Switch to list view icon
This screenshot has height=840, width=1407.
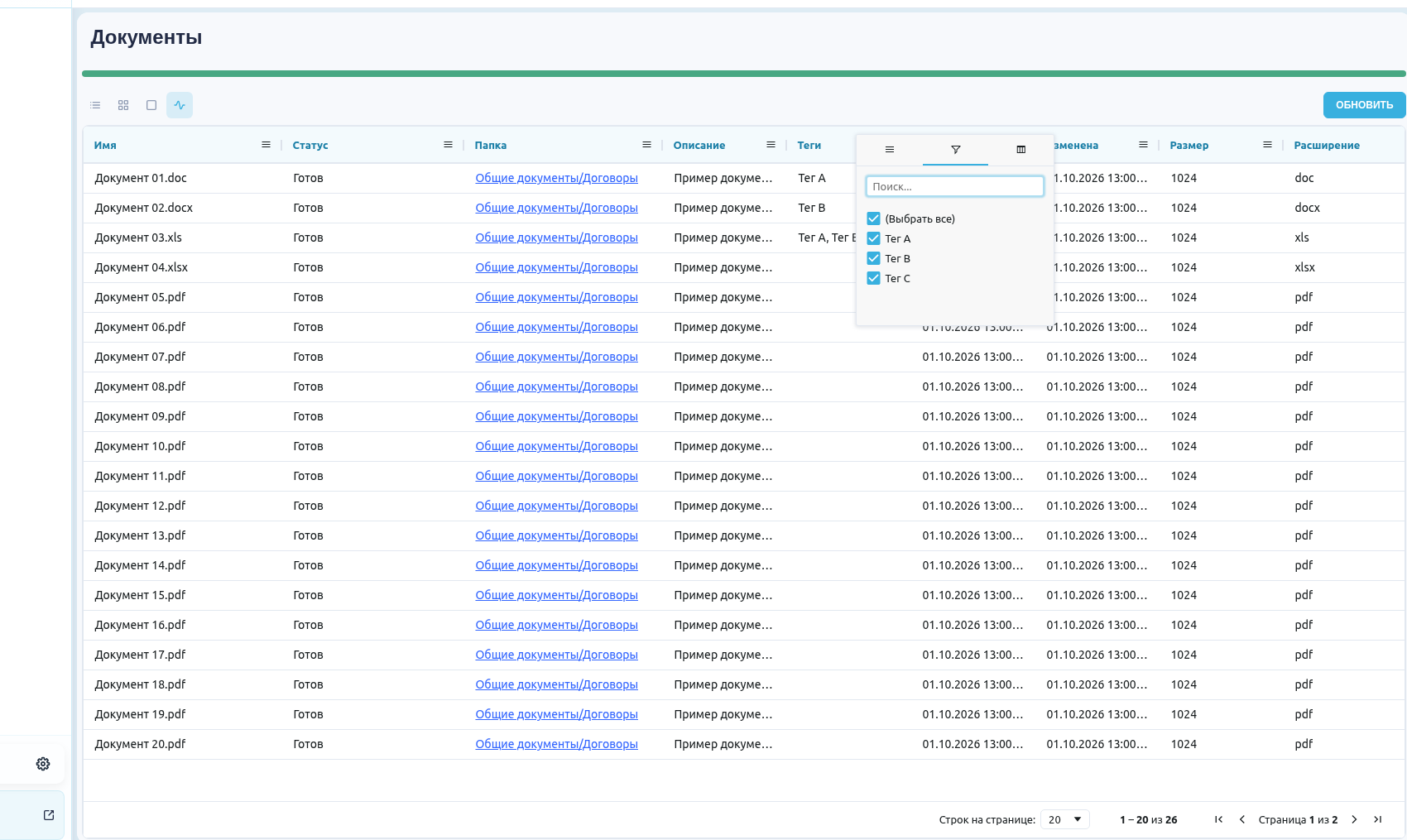[x=95, y=105]
